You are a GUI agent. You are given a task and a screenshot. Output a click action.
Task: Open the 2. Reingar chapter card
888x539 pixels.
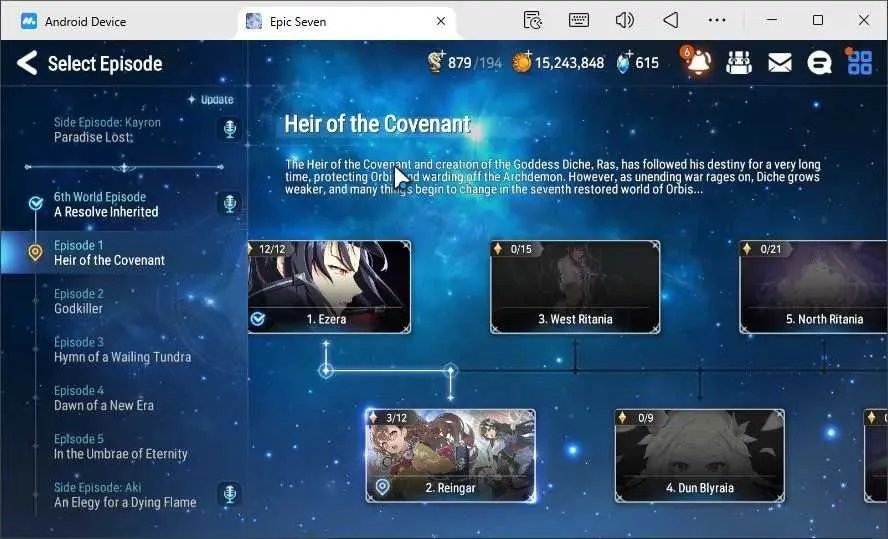coord(450,456)
